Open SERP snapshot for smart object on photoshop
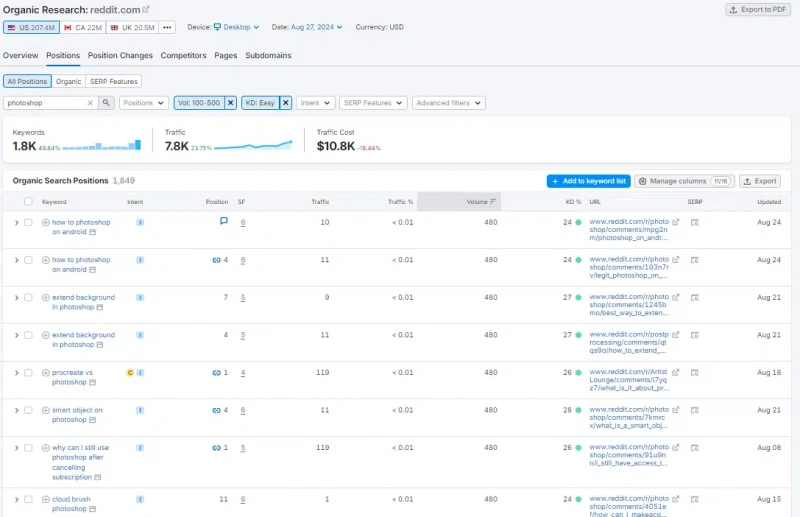The width and height of the screenshot is (800, 517). (x=694, y=410)
